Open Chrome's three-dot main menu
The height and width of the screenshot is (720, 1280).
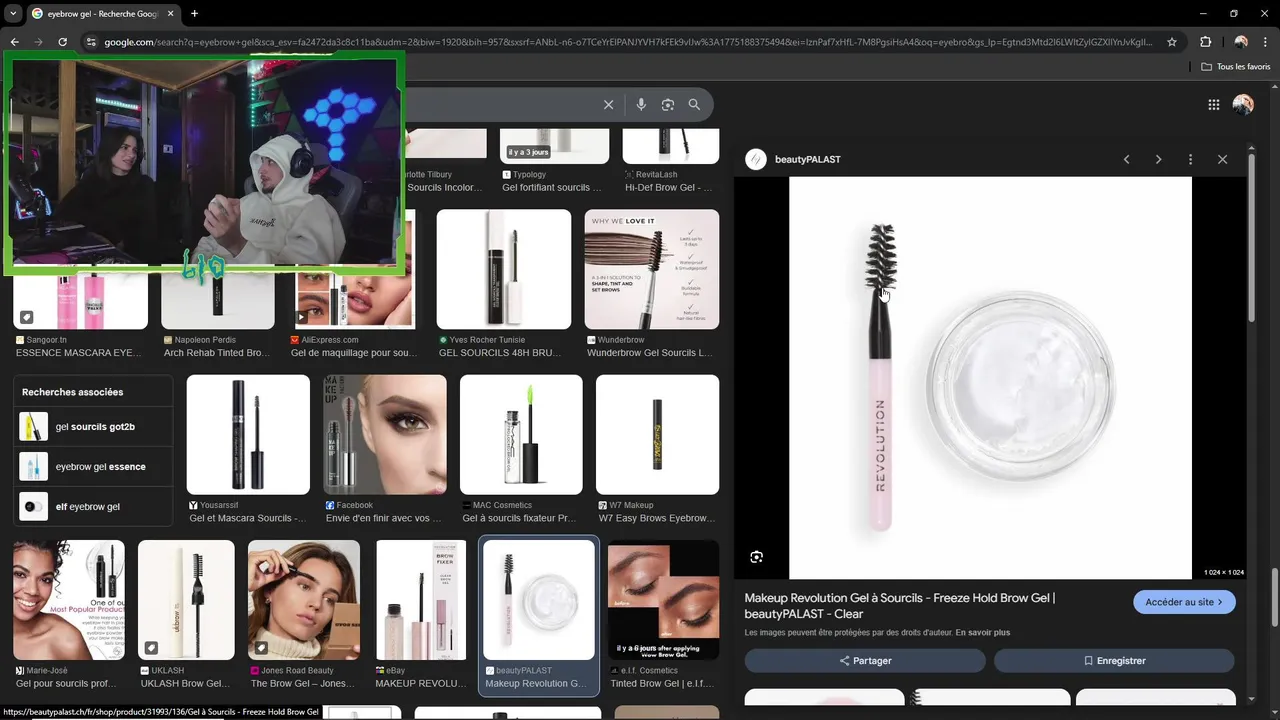click(1266, 42)
